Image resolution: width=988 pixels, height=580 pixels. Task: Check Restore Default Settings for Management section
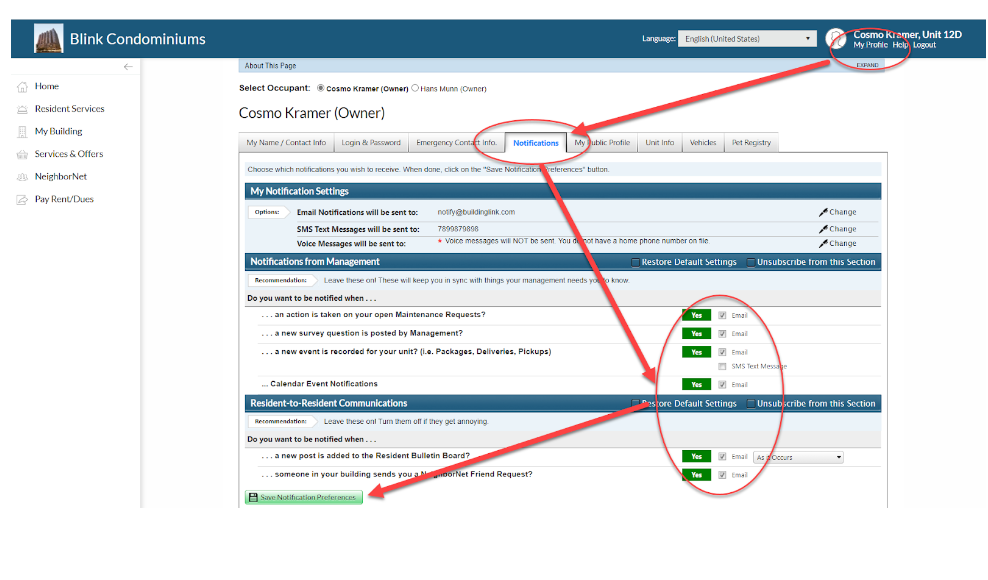[x=636, y=262]
